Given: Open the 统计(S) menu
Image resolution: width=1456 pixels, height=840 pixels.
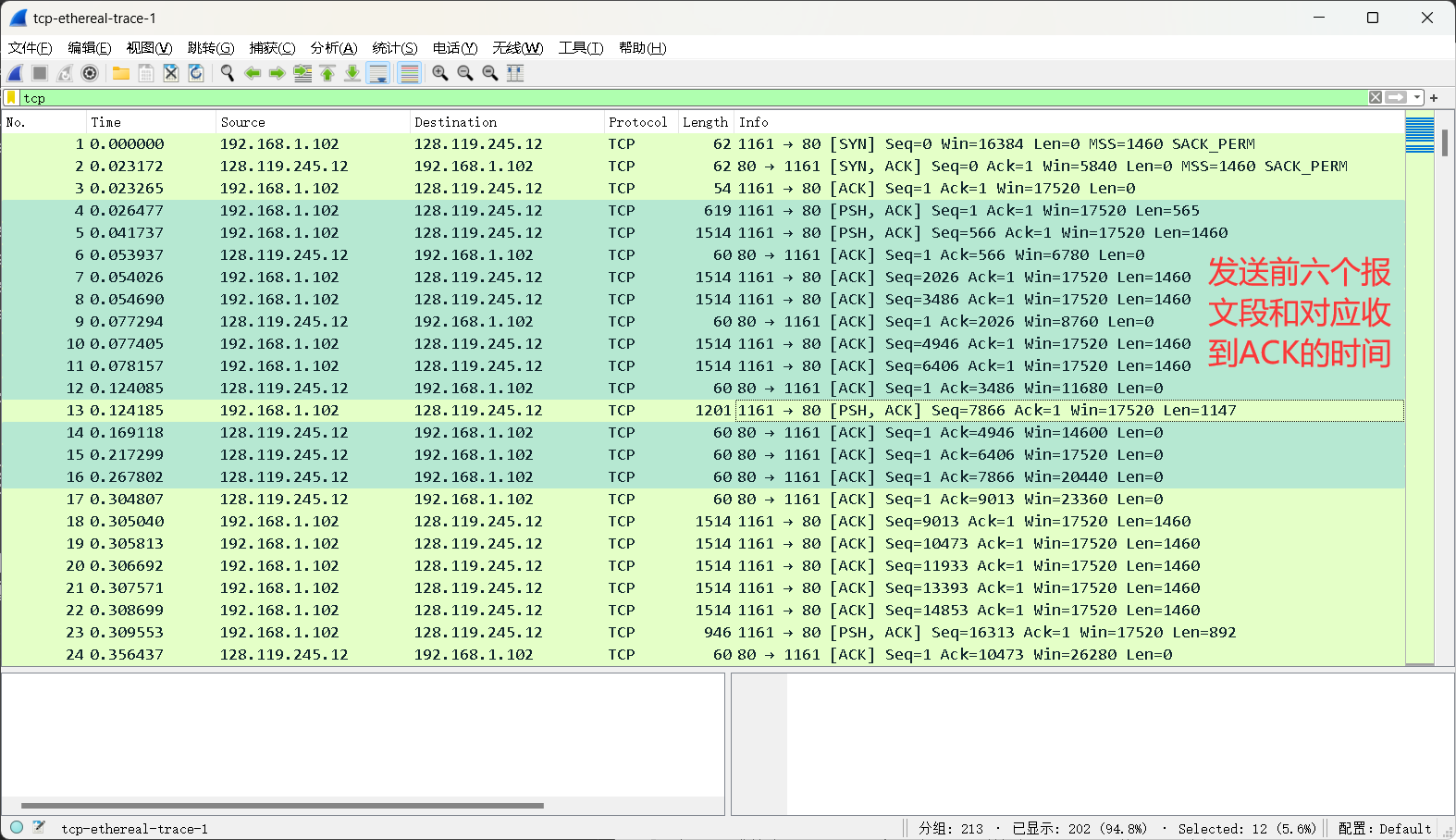Looking at the screenshot, I should click(395, 48).
